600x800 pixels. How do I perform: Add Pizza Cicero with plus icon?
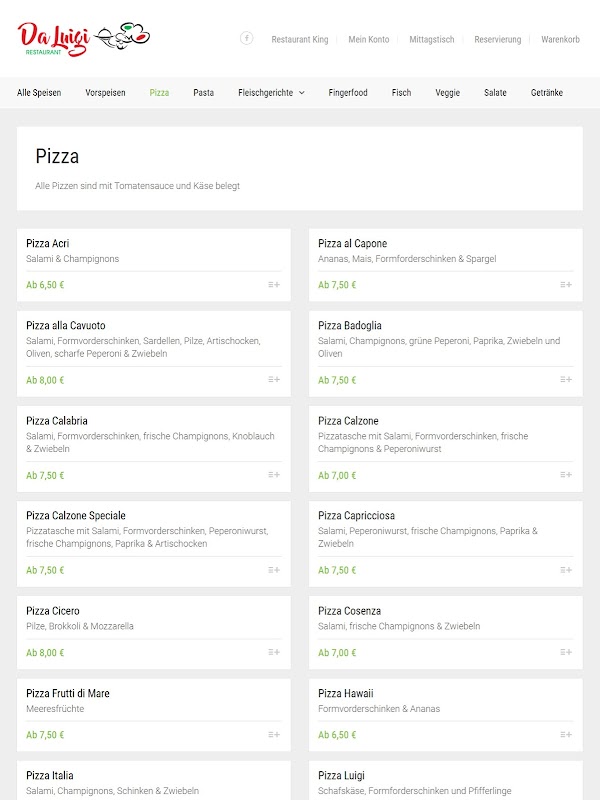274,653
